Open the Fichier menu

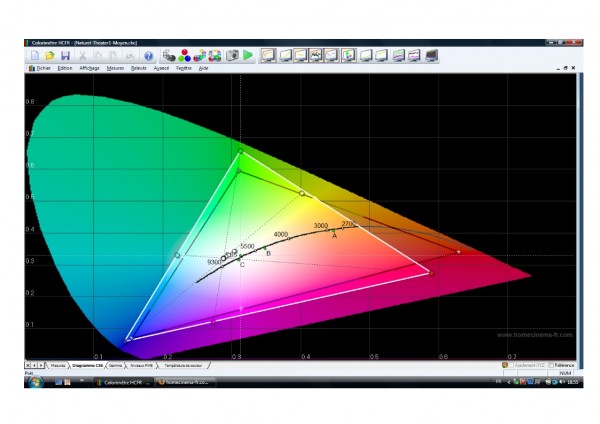40,68
